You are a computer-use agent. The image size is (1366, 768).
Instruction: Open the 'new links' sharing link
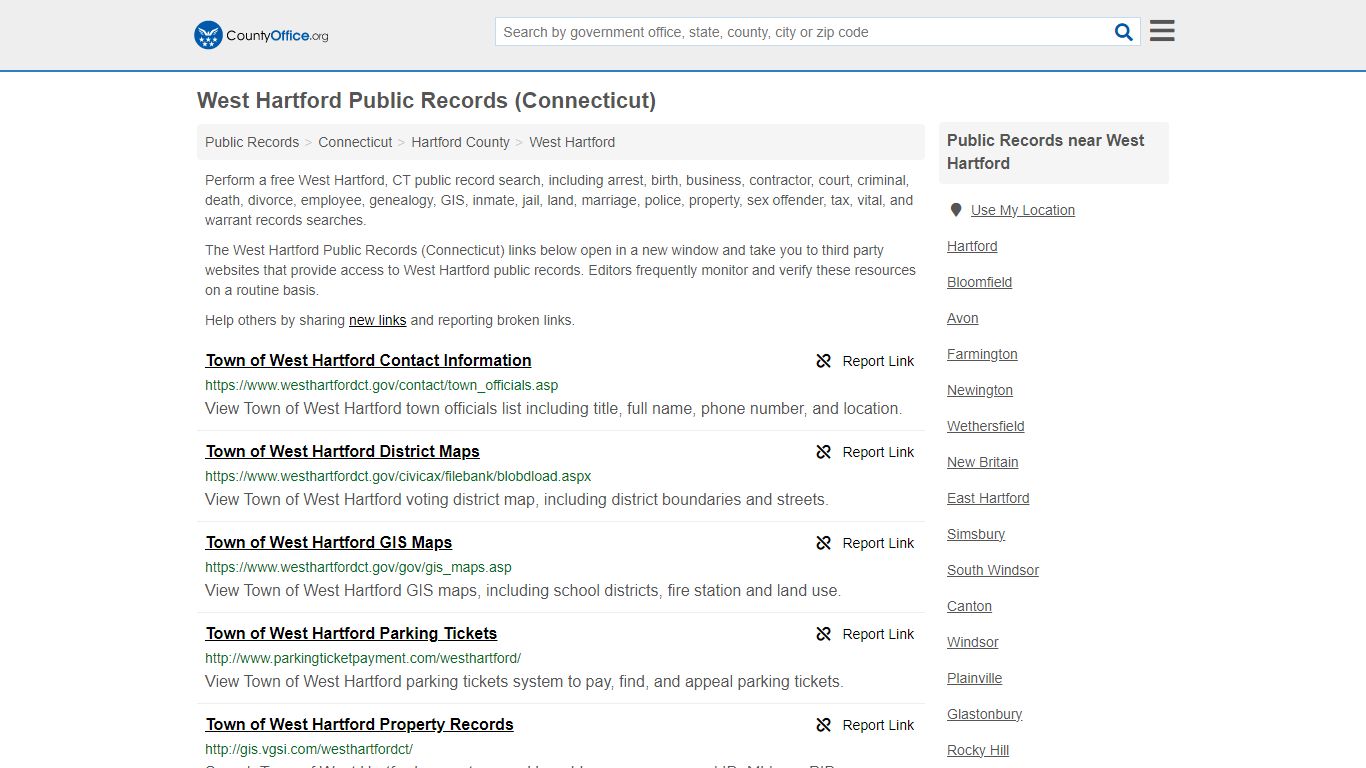pos(377,320)
